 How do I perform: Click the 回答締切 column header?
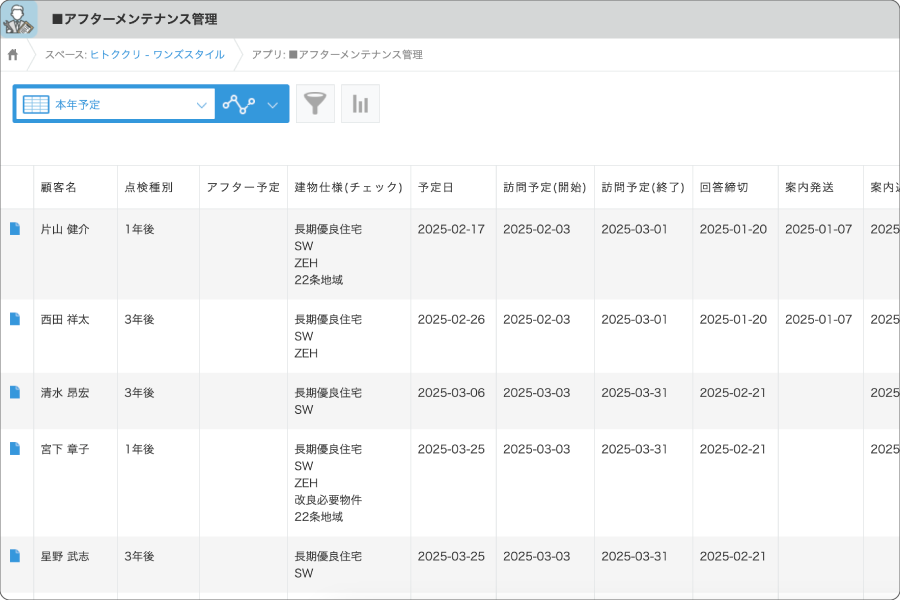724,187
